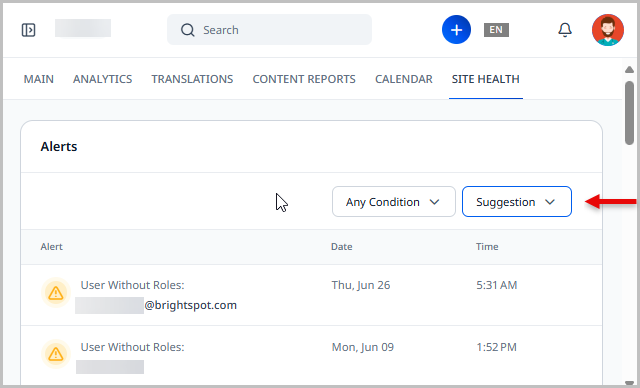Click the Date column header
640x388 pixels.
point(342,246)
